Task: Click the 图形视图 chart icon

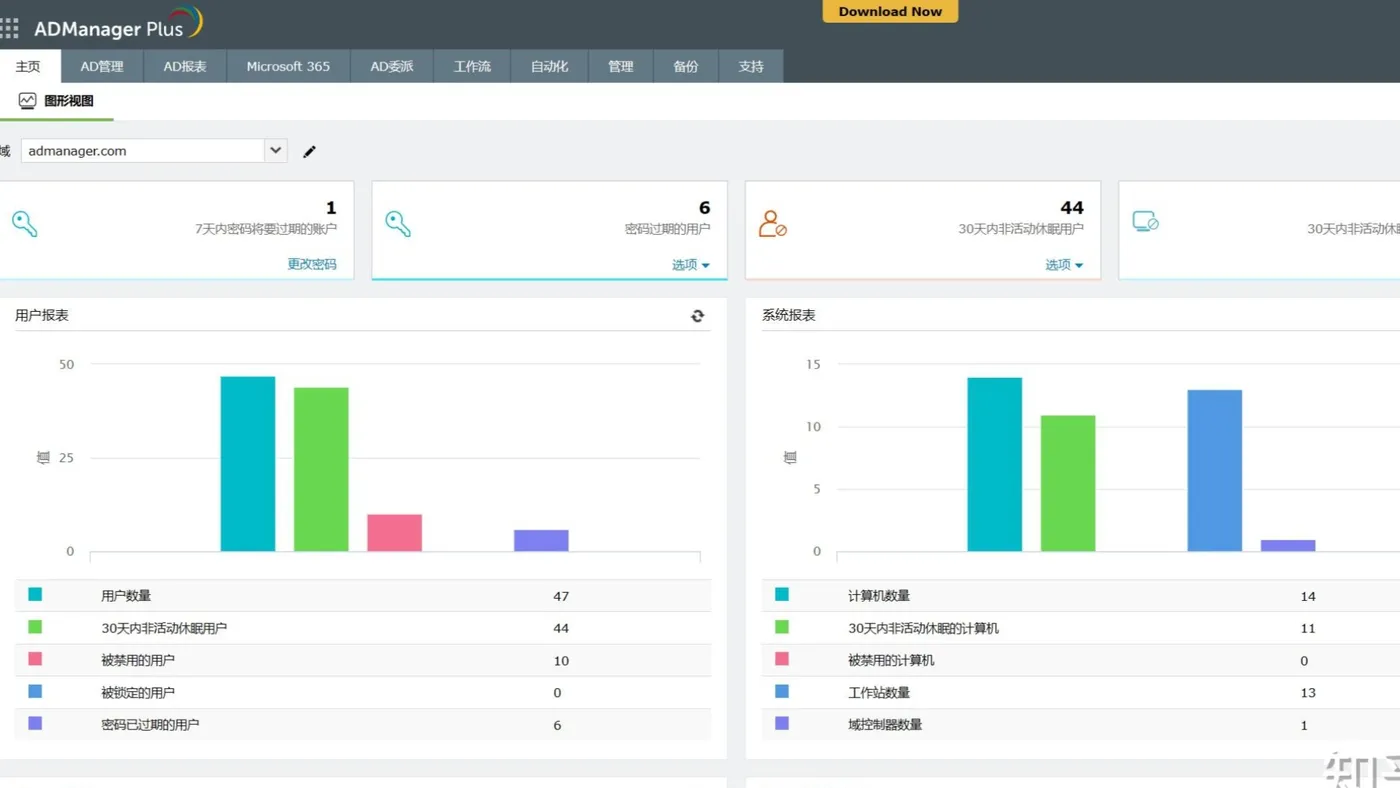Action: click(27, 101)
